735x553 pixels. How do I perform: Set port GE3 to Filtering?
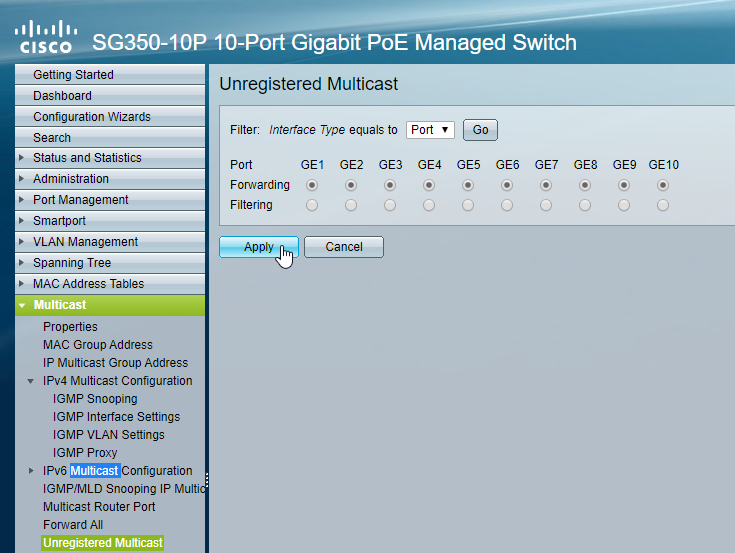pyautogui.click(x=390, y=205)
